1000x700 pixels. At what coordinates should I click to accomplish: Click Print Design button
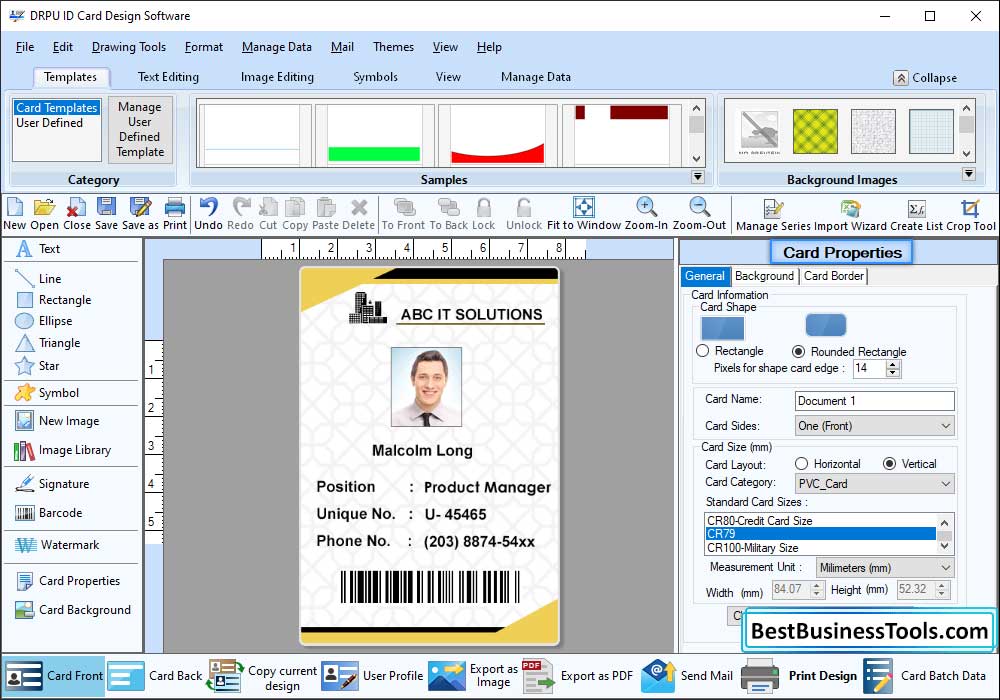(800, 676)
